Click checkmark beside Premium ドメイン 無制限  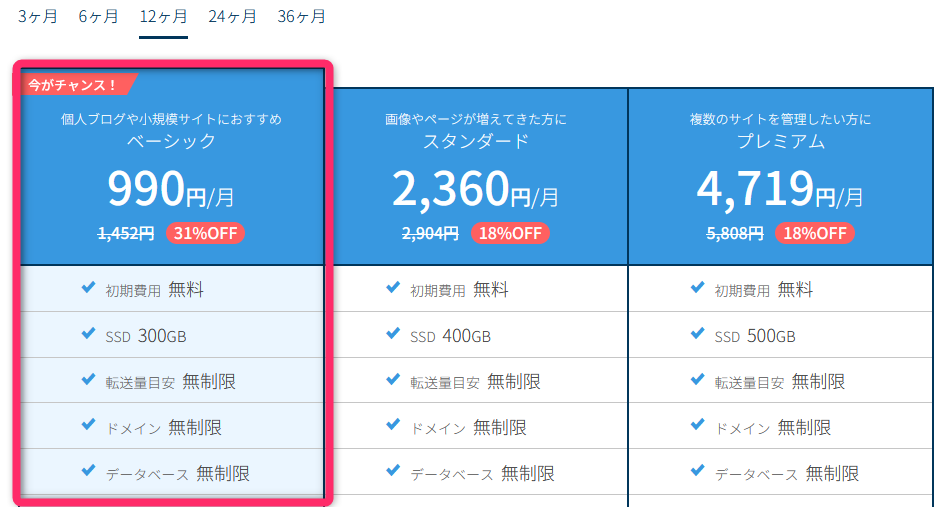pos(697,427)
